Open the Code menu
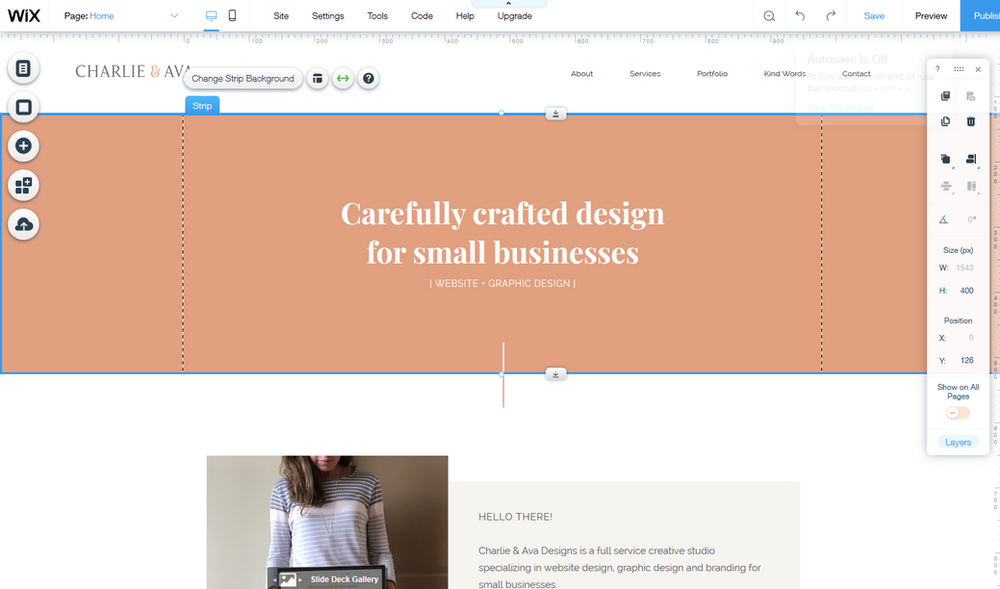Screen dimensions: 1000x589 tap(421, 15)
